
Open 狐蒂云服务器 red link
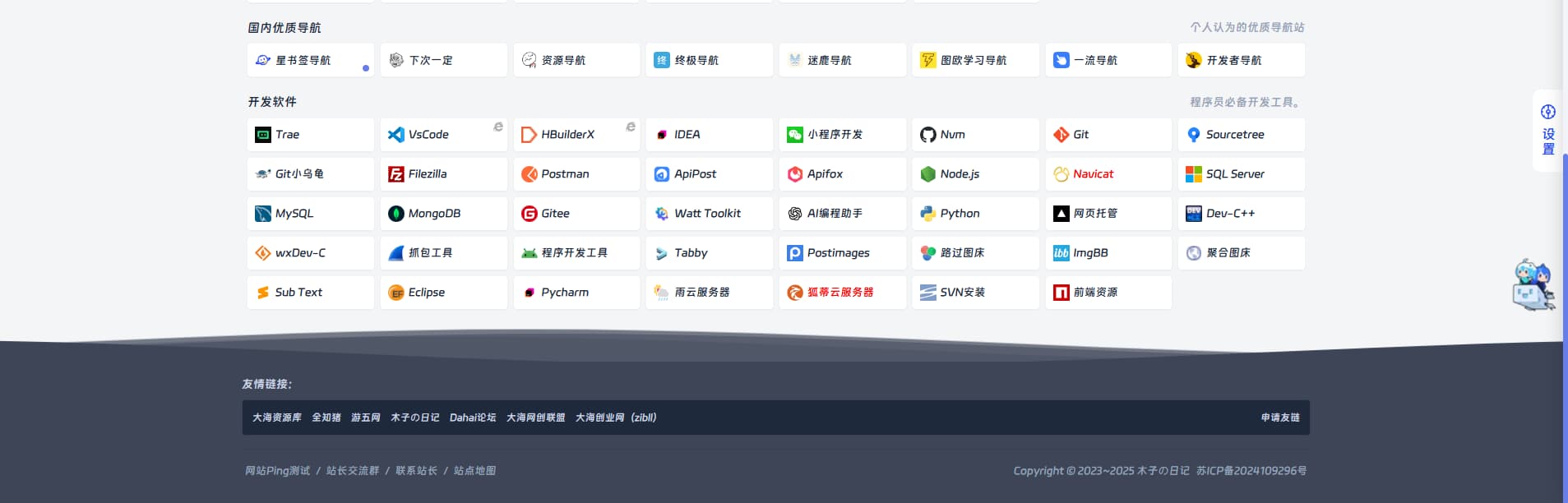843,293
